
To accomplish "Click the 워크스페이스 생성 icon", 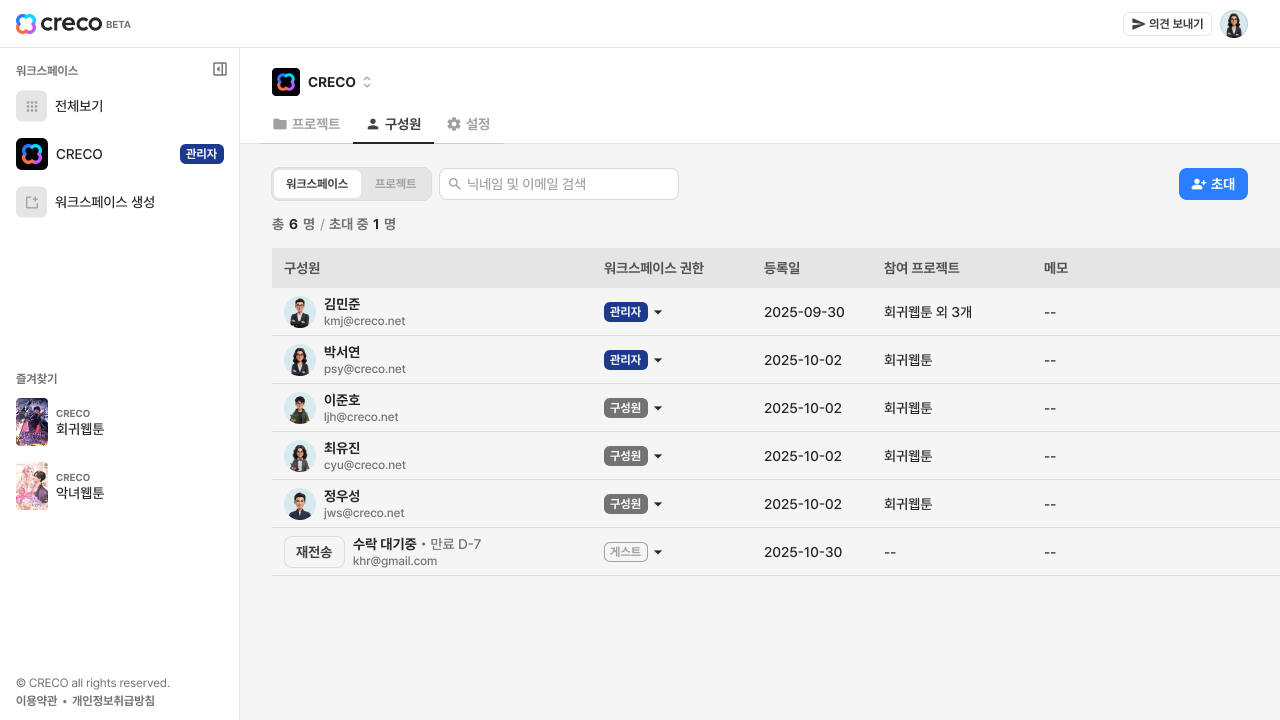I will tap(31, 202).
